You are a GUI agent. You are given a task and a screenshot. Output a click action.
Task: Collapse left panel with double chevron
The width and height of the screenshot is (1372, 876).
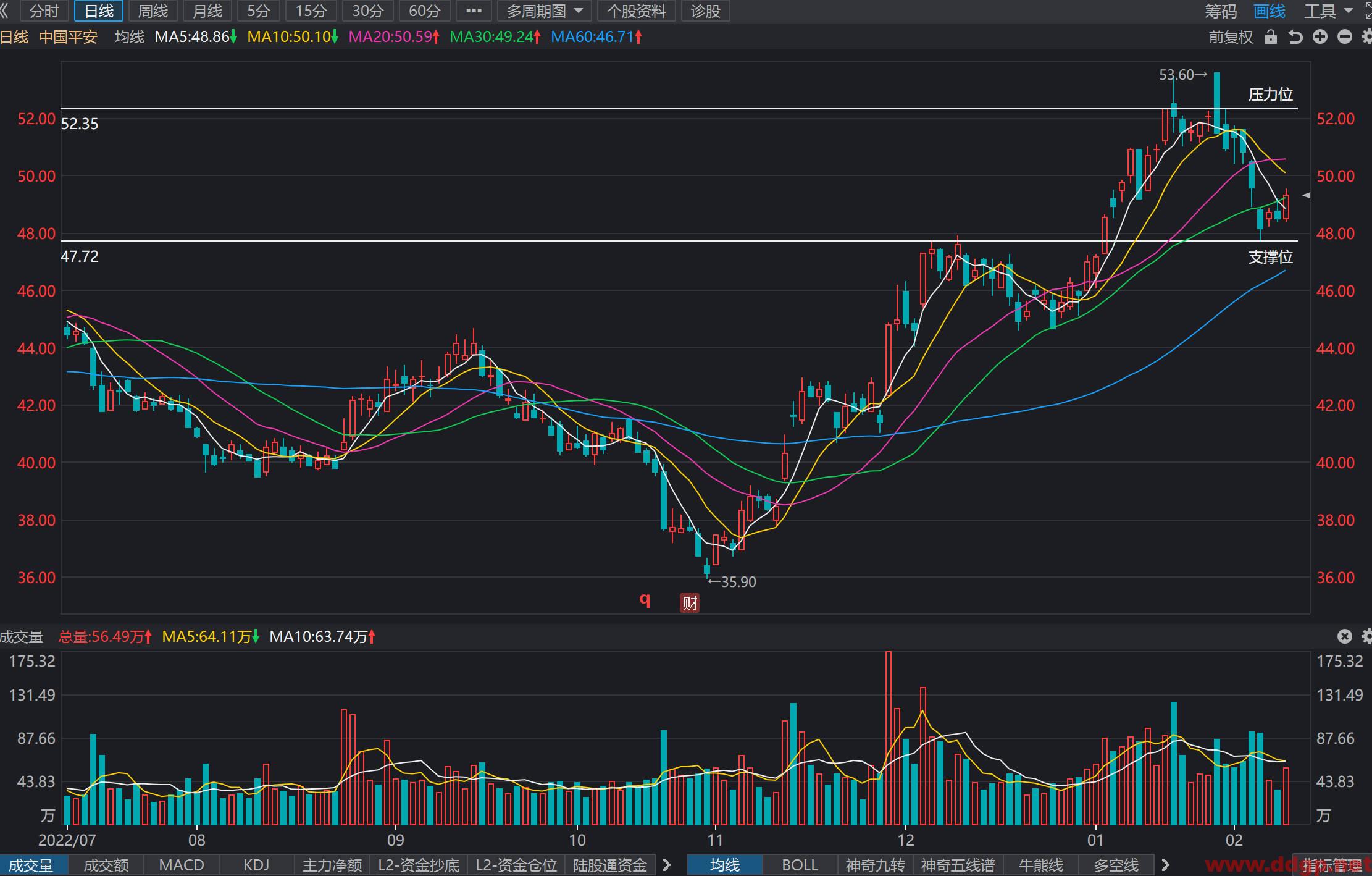tap(5, 11)
